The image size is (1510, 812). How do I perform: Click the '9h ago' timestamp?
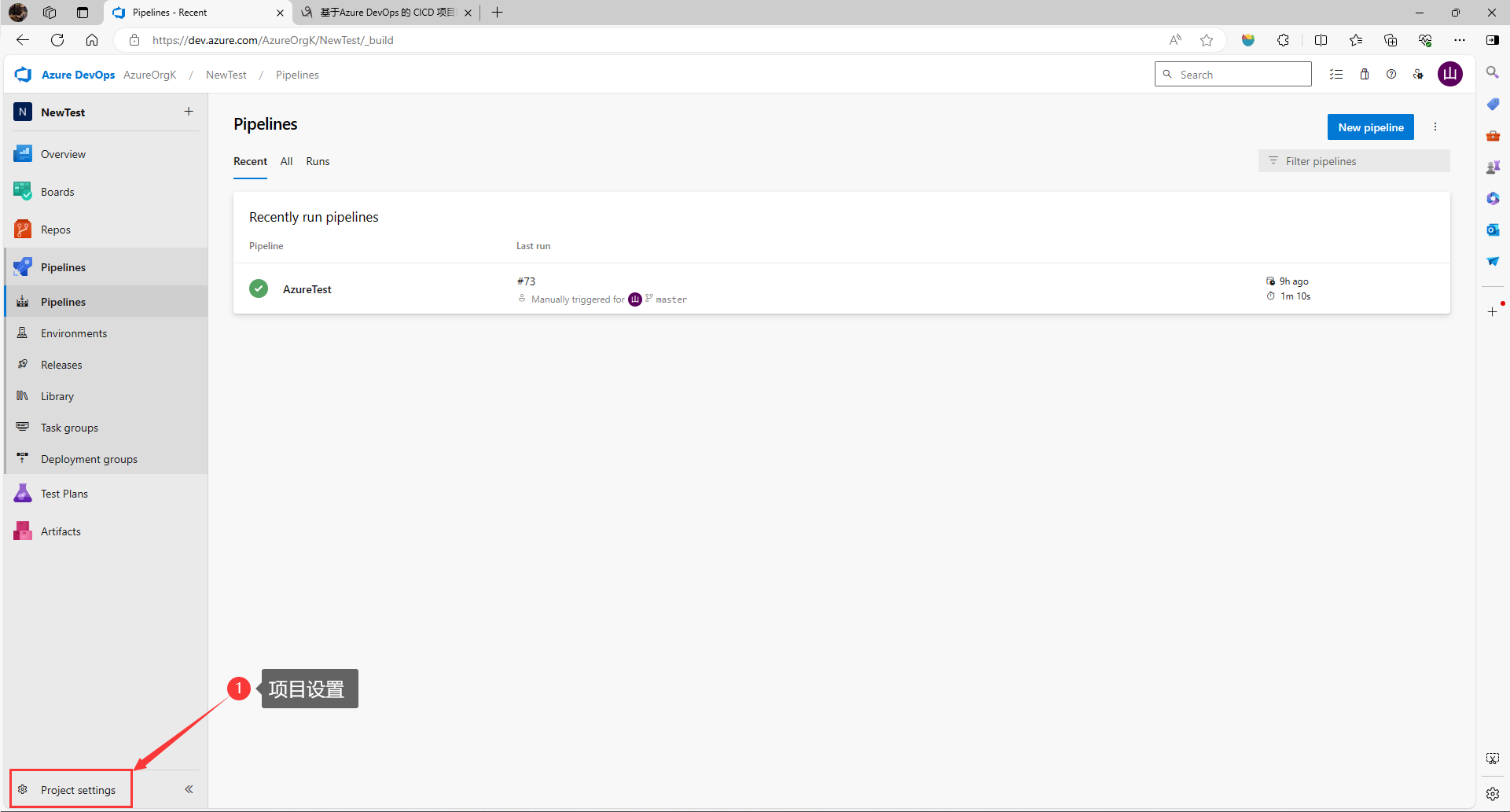(1294, 281)
